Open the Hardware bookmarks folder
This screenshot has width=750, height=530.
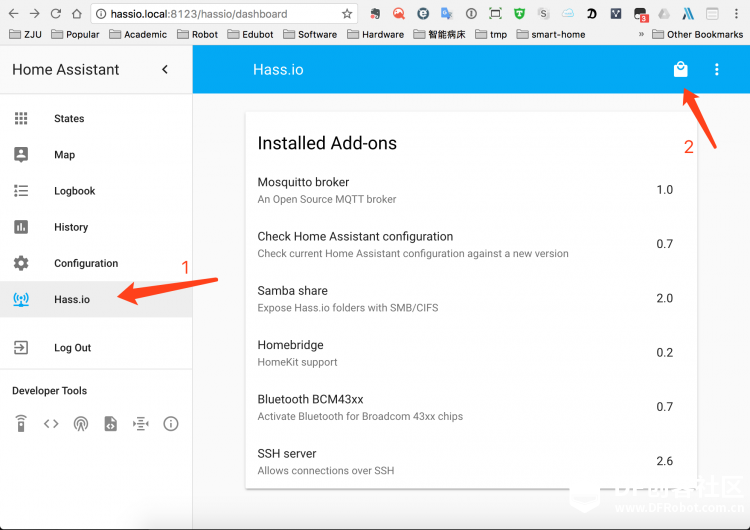click(x=375, y=34)
